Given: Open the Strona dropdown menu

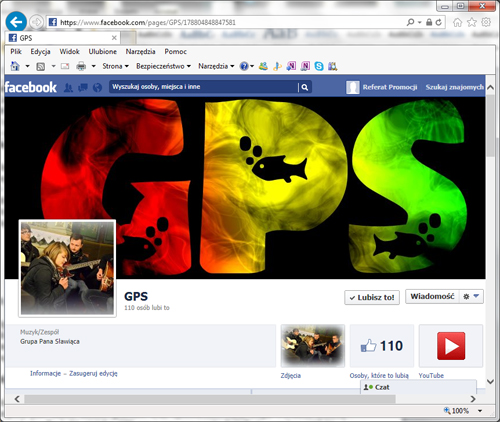Looking at the screenshot, I should click(115, 66).
